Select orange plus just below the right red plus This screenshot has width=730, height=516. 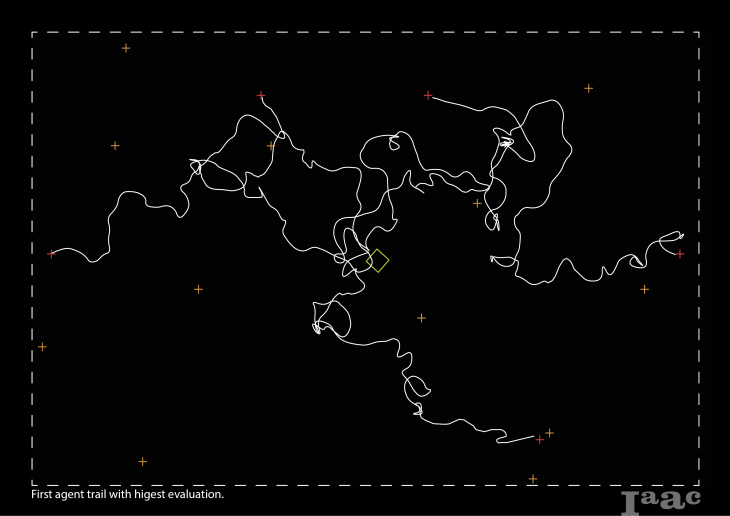point(644,290)
